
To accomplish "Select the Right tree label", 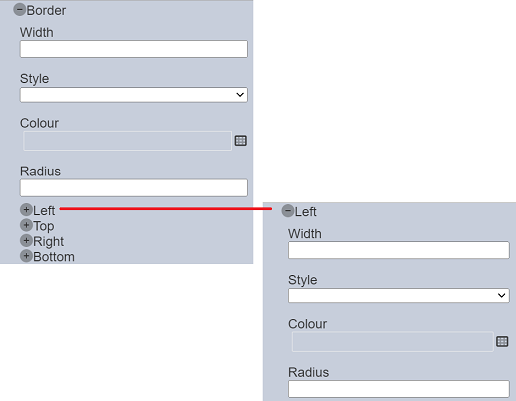I will pyautogui.click(x=48, y=241).
